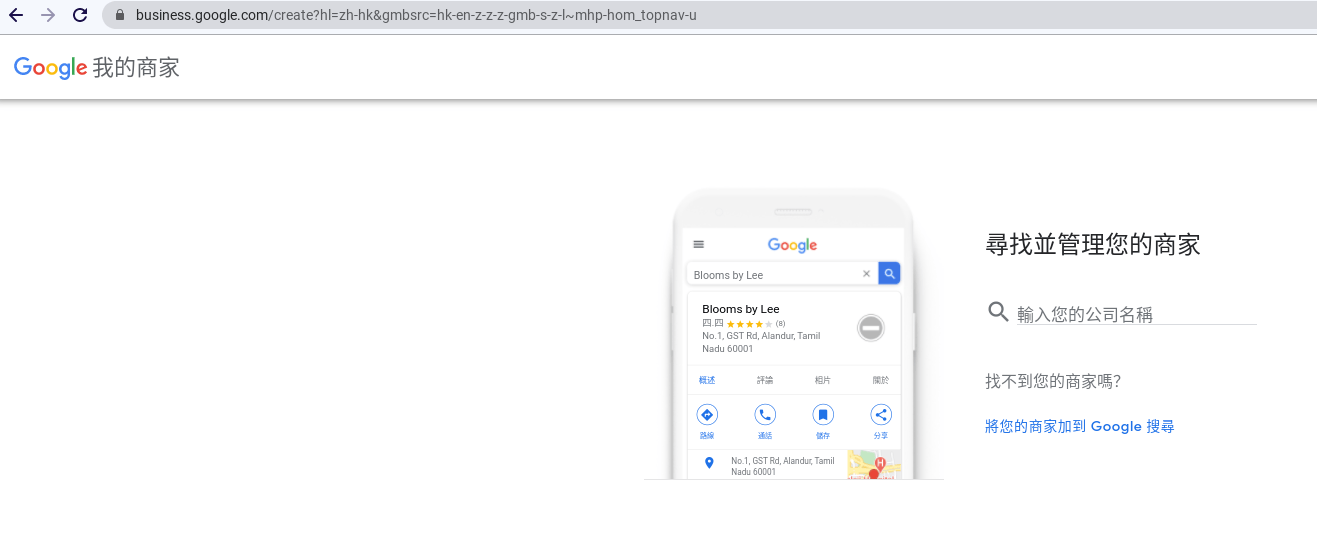Click blue search button in phone mockup

coord(889,273)
